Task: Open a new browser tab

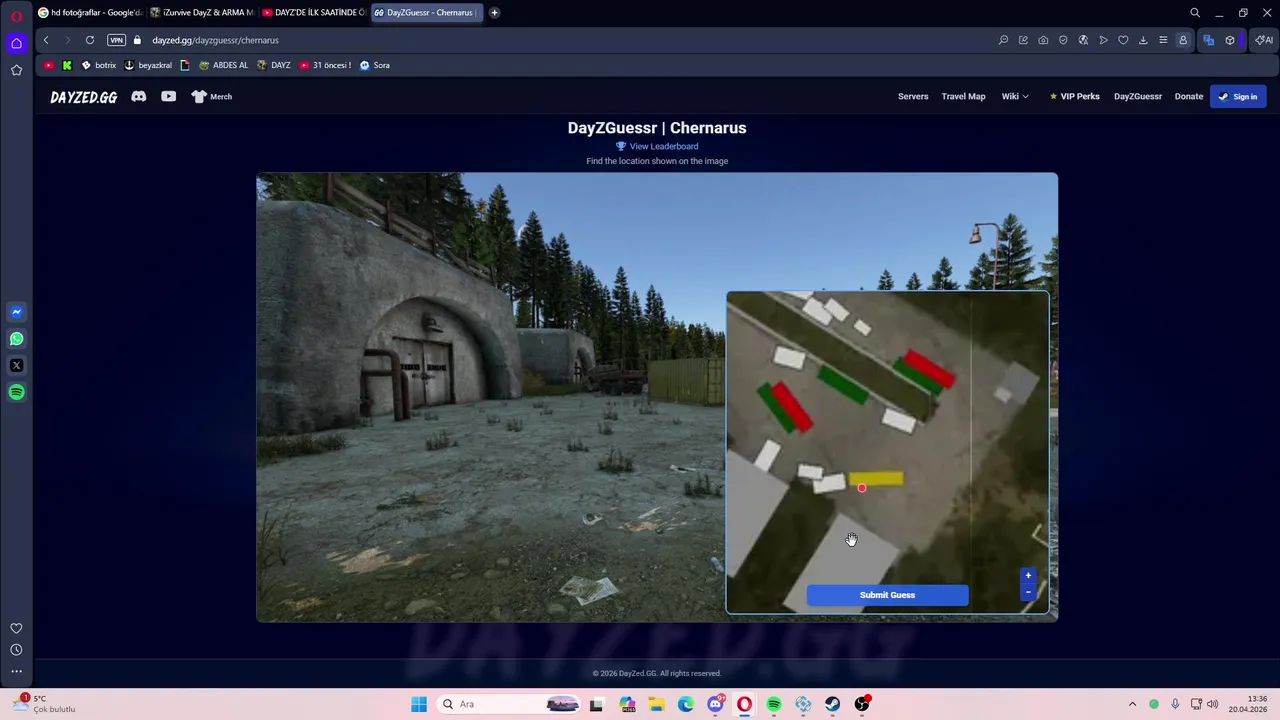Action: 494,12
